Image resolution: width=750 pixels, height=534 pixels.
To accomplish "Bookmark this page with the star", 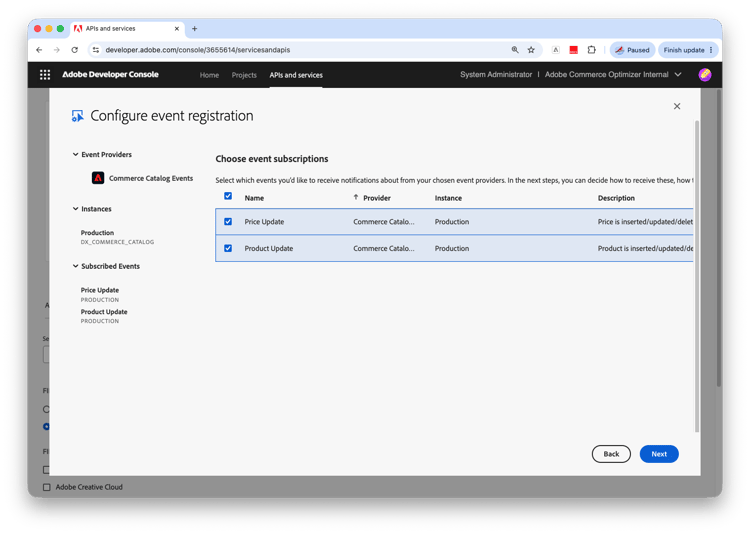I will [531, 50].
